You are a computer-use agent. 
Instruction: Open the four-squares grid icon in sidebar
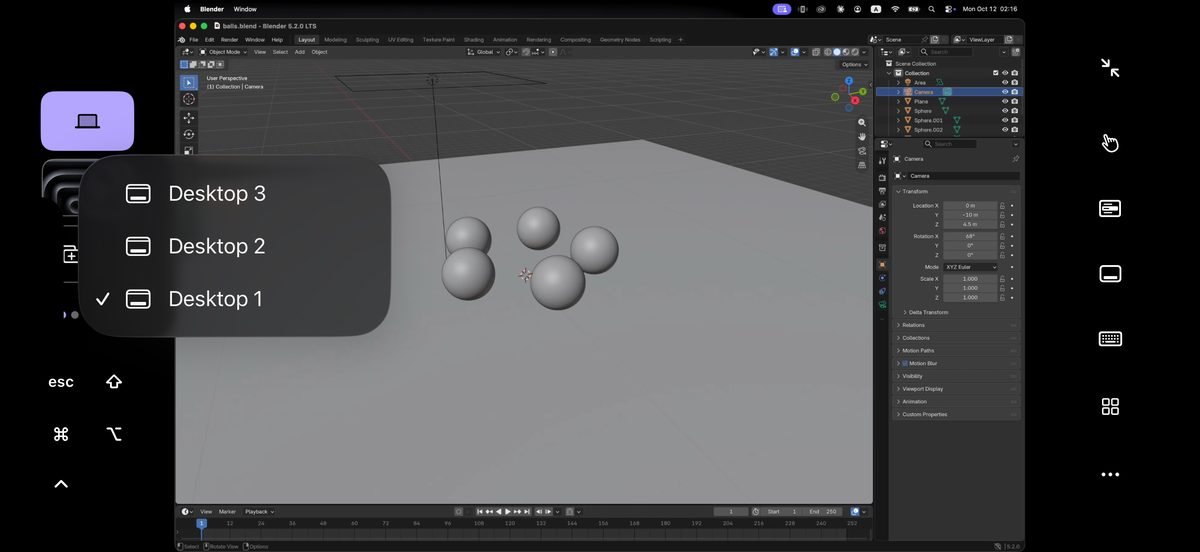(x=1110, y=407)
